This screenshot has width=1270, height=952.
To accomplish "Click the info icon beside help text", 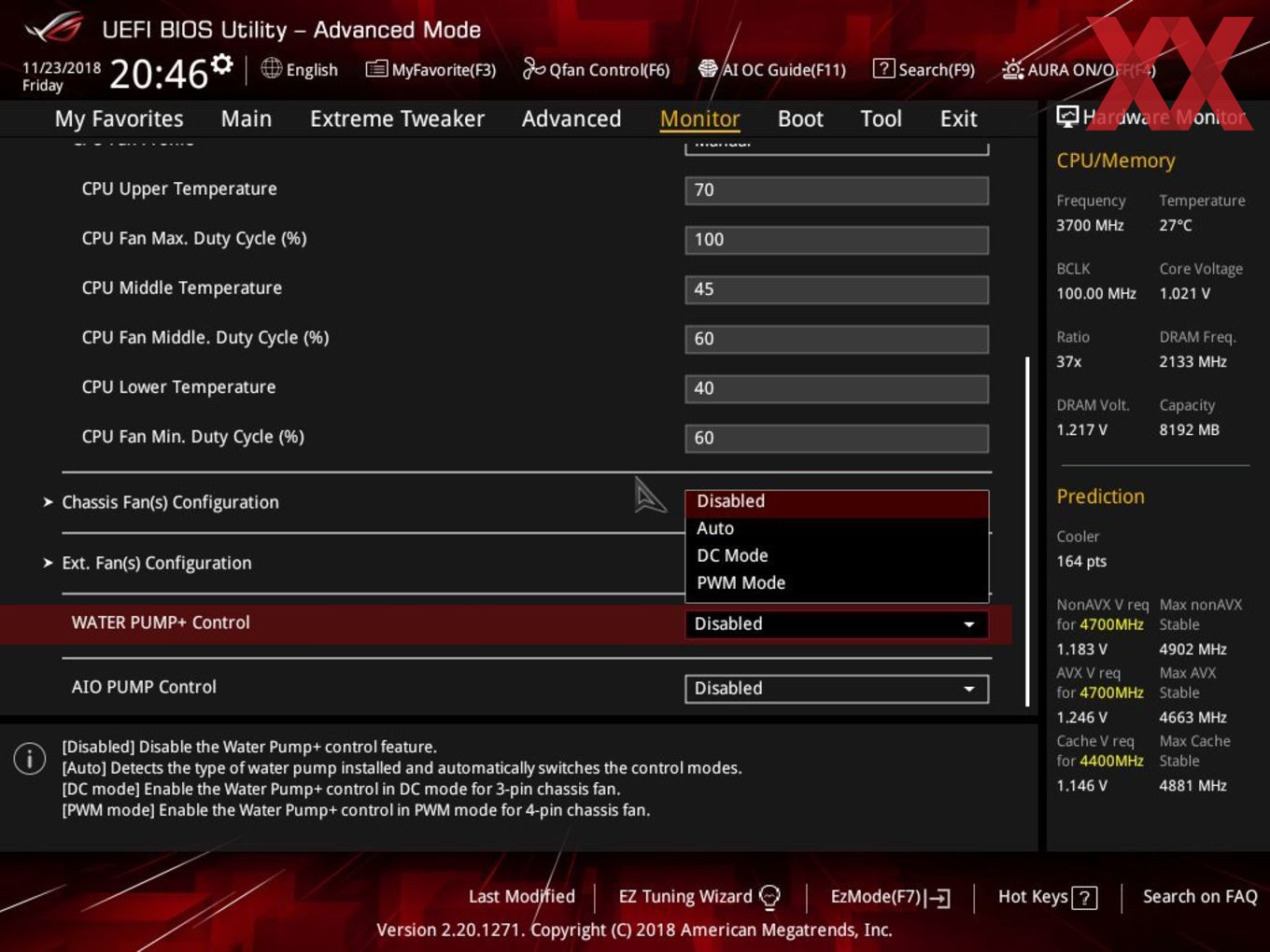I will point(30,758).
